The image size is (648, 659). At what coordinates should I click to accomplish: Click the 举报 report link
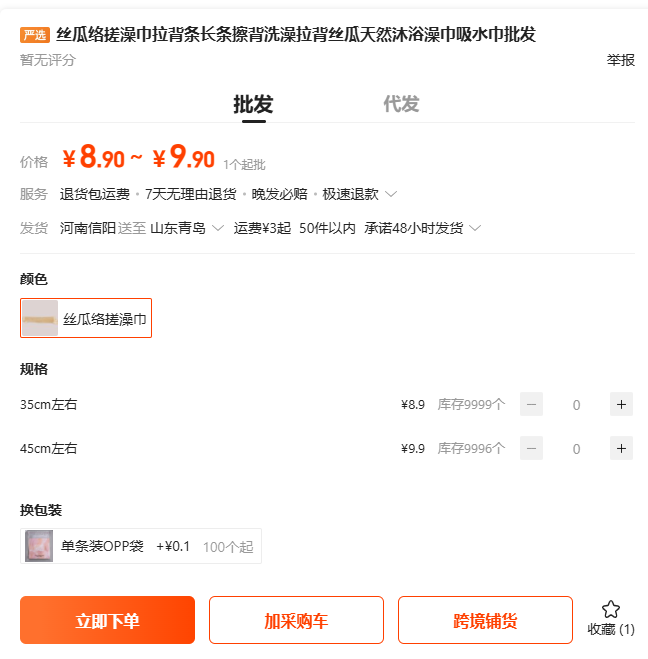(620, 60)
